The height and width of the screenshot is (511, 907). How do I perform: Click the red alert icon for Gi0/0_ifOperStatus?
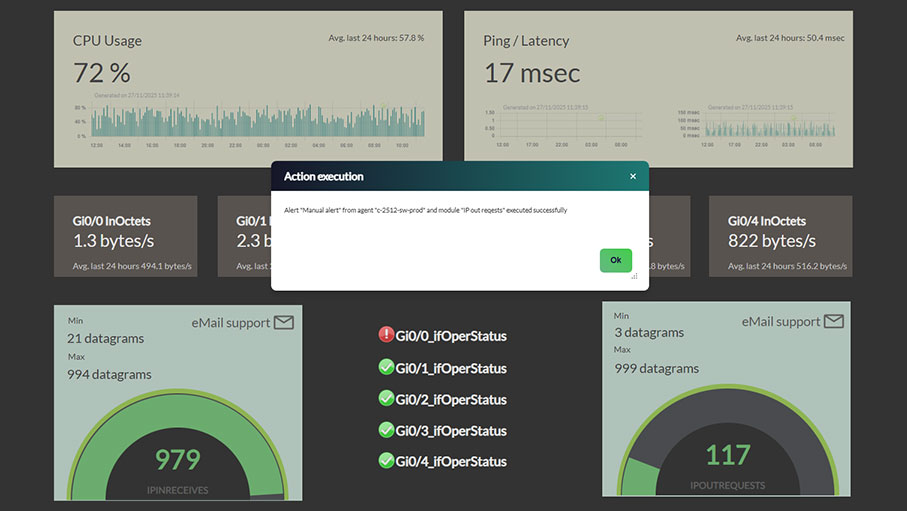386,334
